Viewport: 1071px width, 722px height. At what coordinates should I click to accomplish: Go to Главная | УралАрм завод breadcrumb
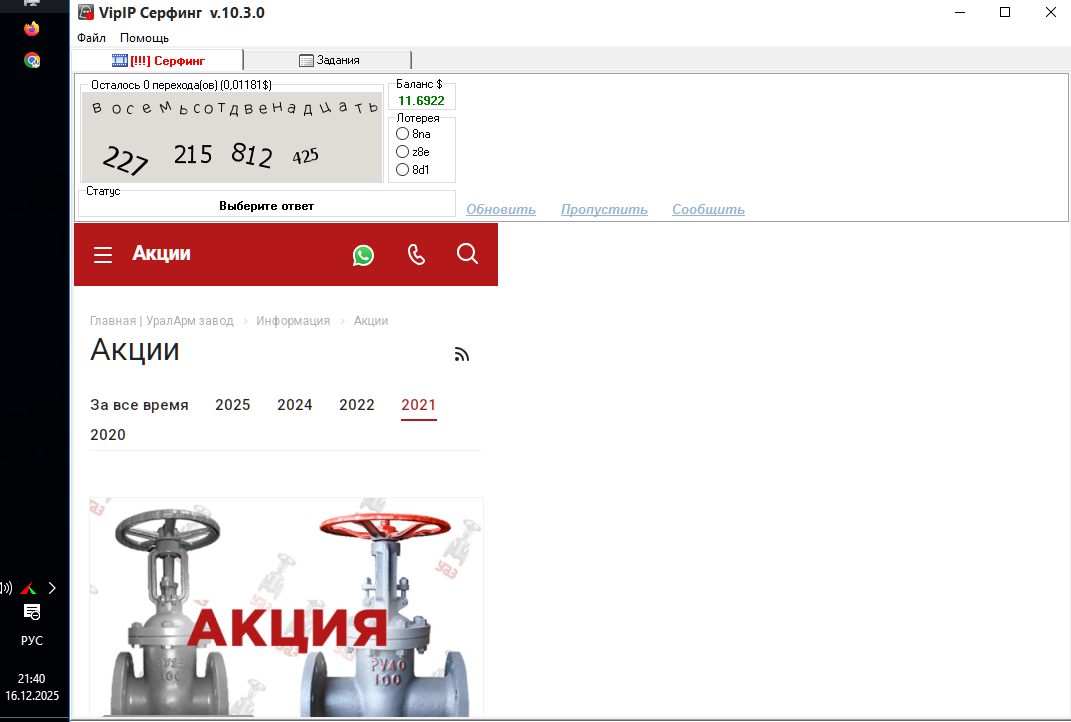[x=162, y=320]
